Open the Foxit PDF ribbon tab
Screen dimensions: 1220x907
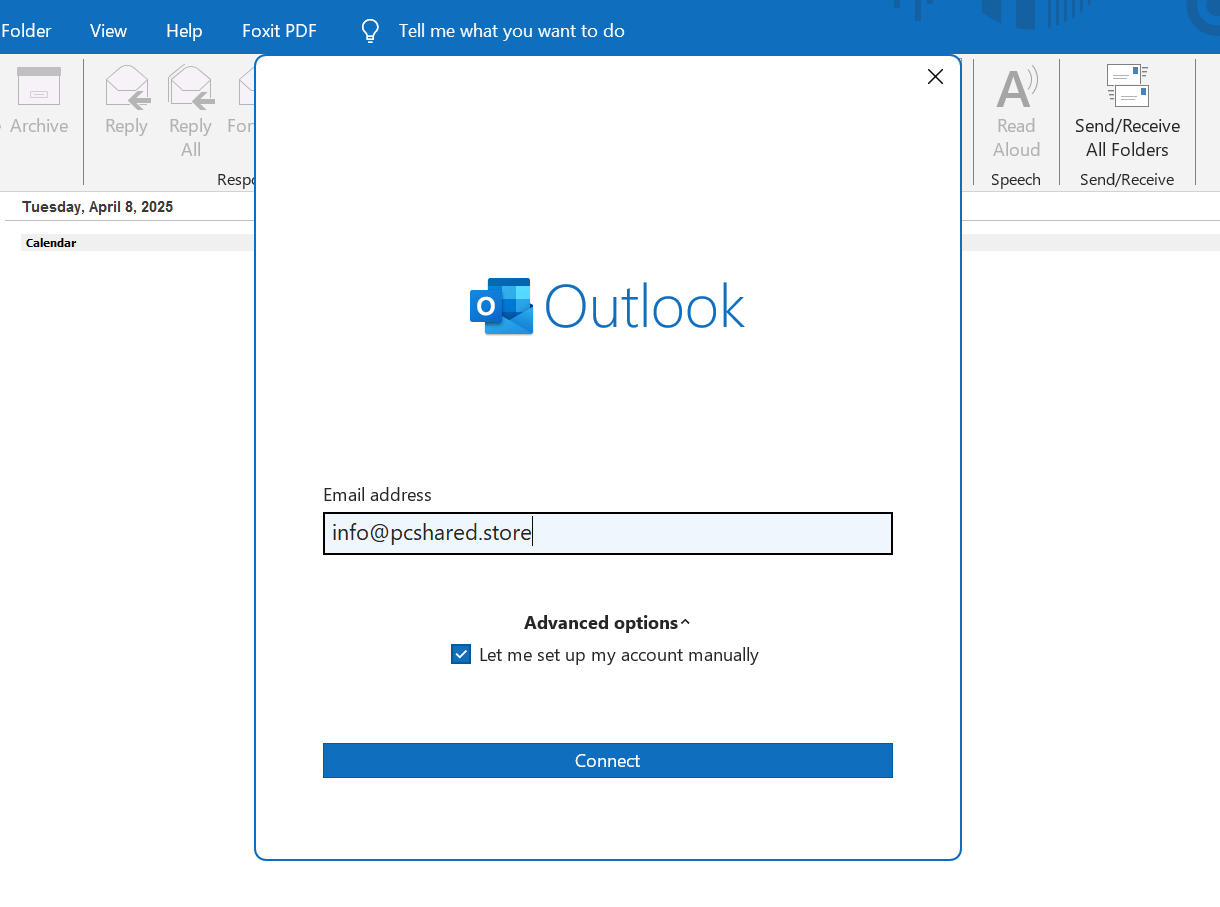click(x=279, y=31)
